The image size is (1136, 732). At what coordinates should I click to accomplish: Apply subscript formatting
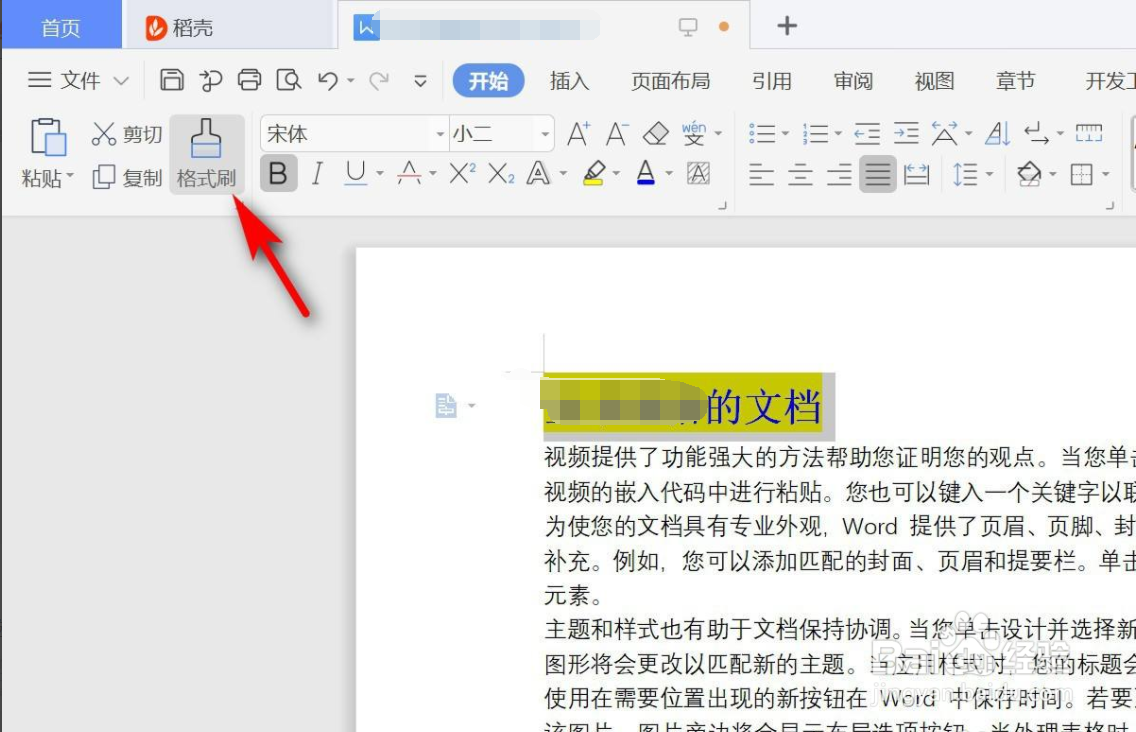pyautogui.click(x=500, y=174)
